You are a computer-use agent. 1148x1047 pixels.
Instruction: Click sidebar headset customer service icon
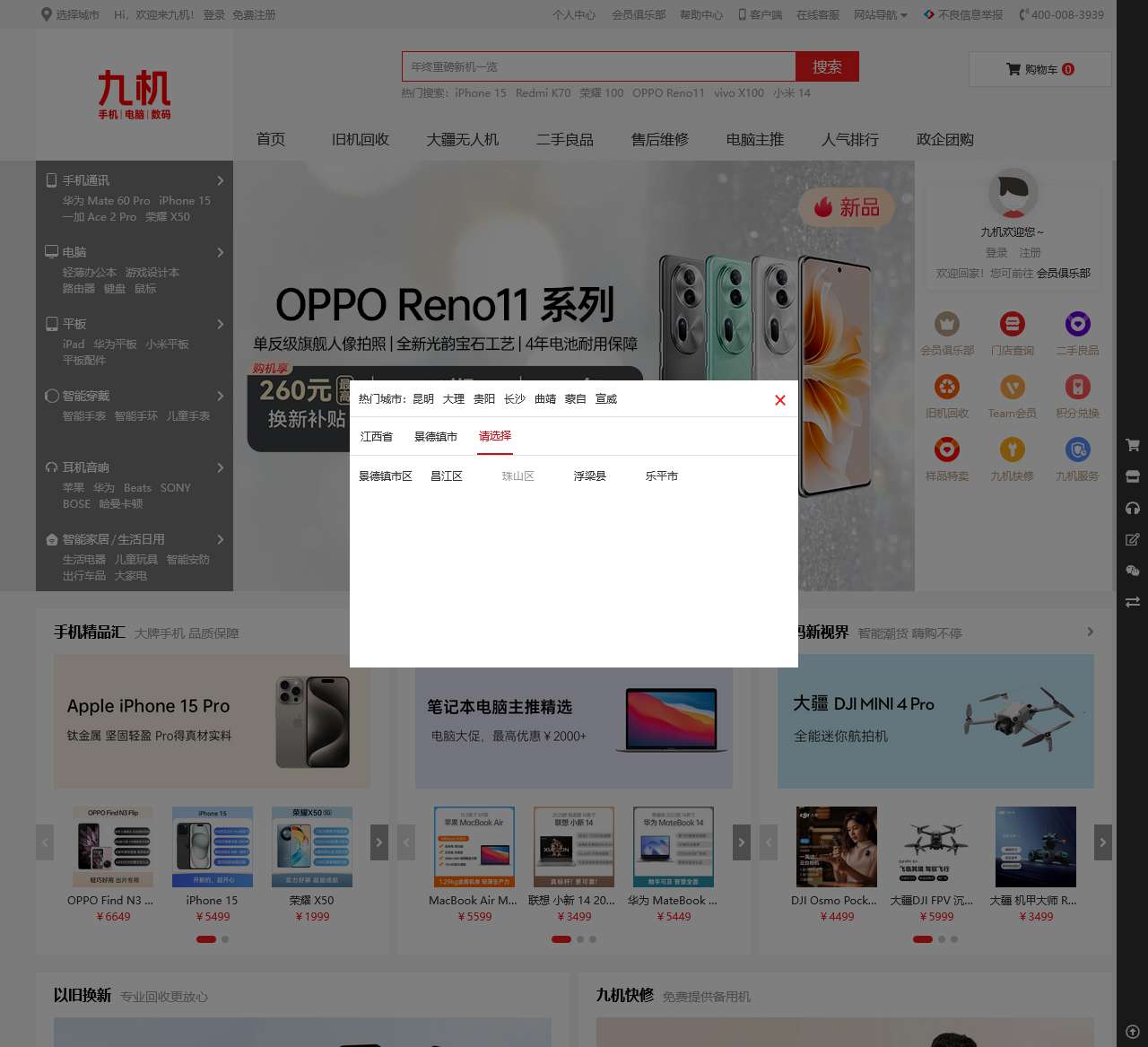pyautogui.click(x=1133, y=508)
